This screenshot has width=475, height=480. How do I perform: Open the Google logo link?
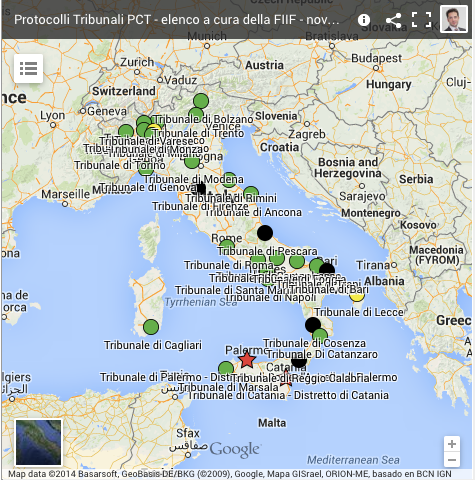point(235,449)
